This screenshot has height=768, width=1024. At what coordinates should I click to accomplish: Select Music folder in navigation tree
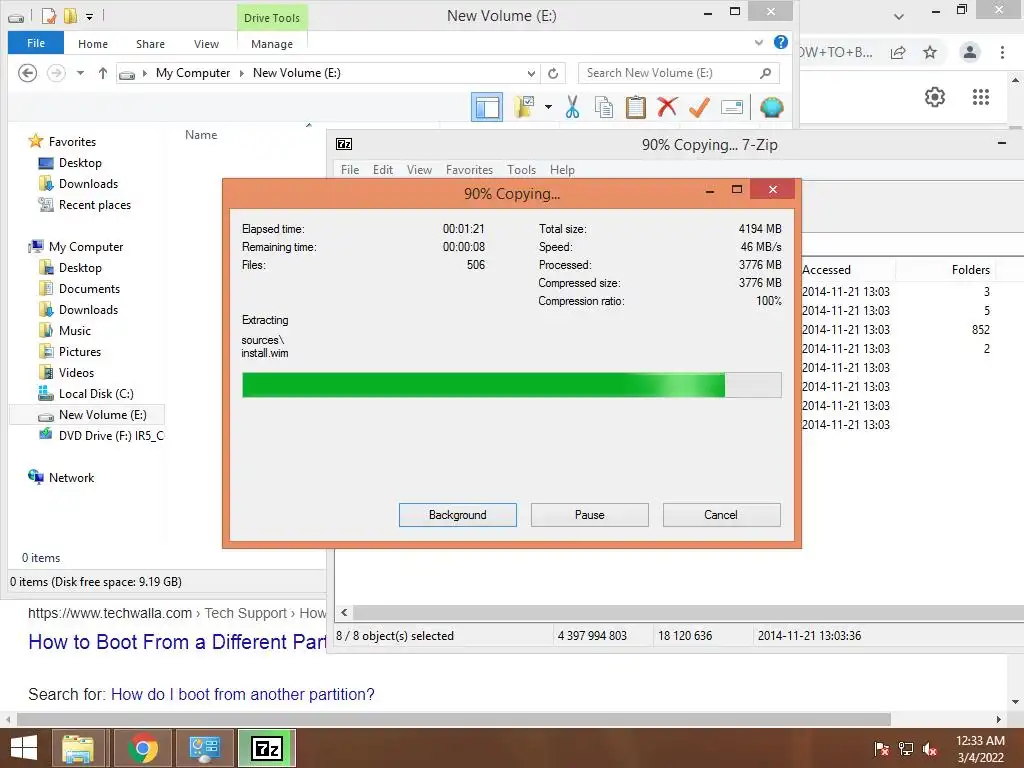74,330
